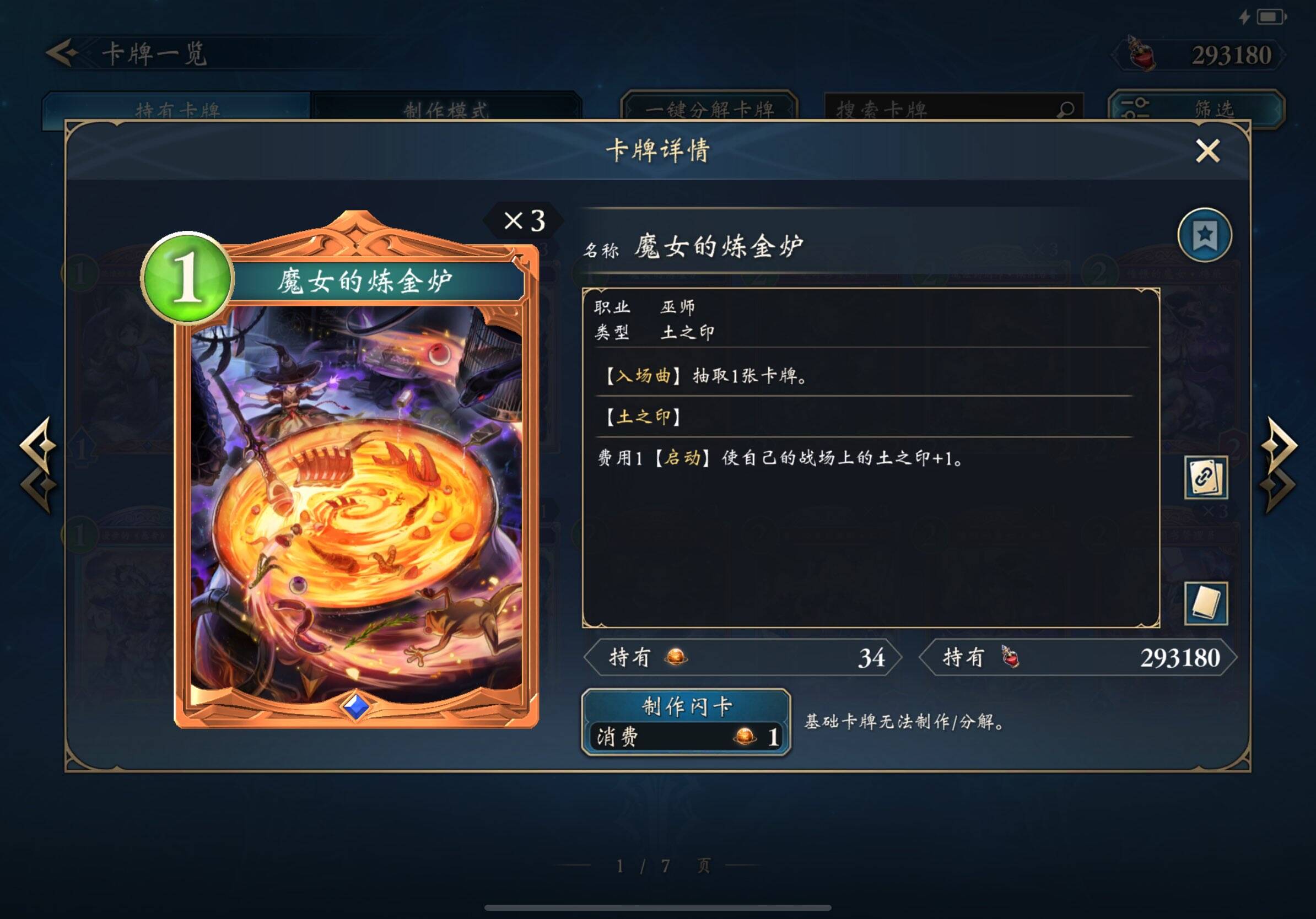Open the 筛选 filter options
This screenshot has width=1316, height=919.
pyautogui.click(x=1196, y=108)
